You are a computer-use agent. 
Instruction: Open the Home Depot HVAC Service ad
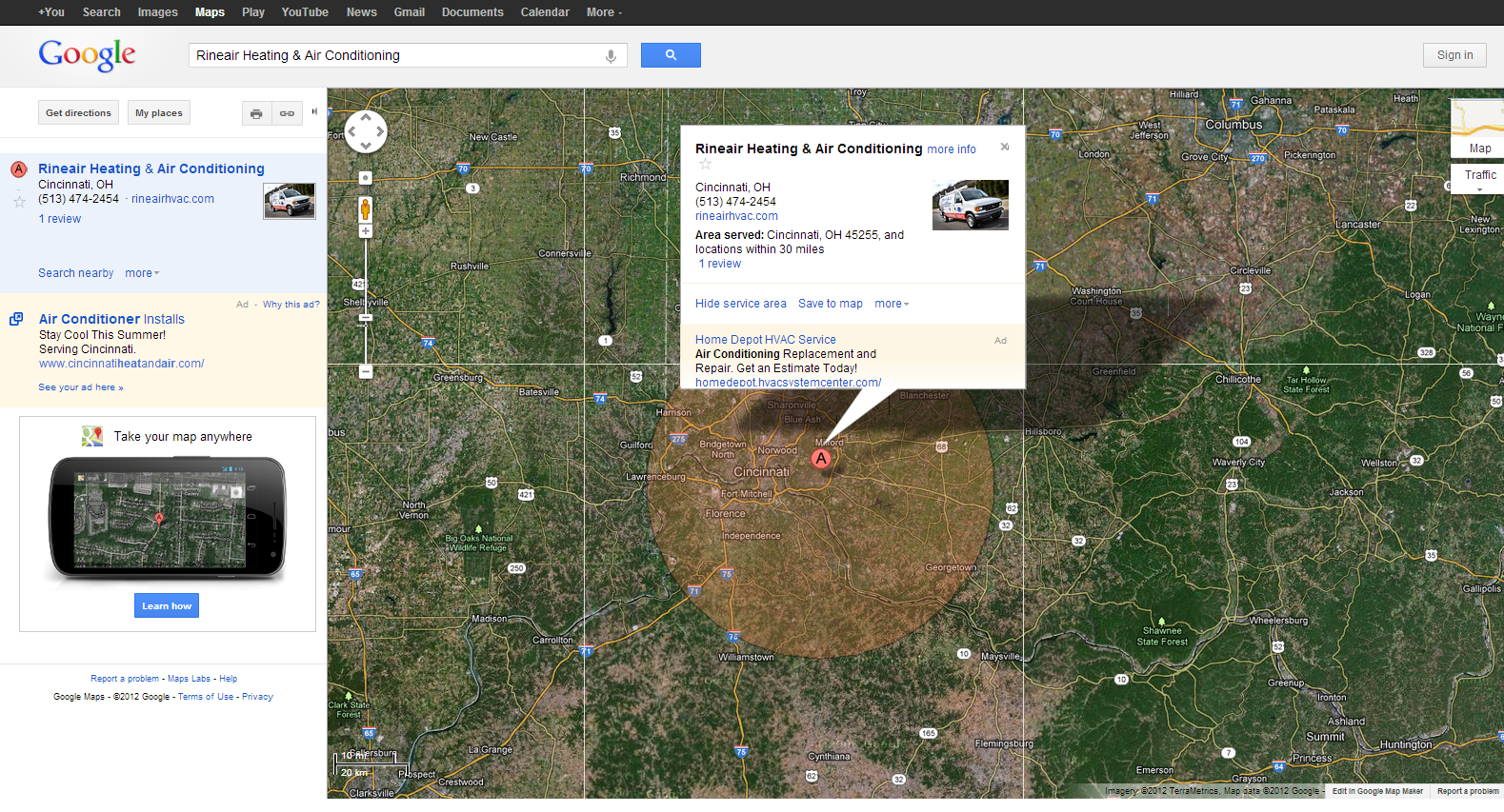click(766, 339)
